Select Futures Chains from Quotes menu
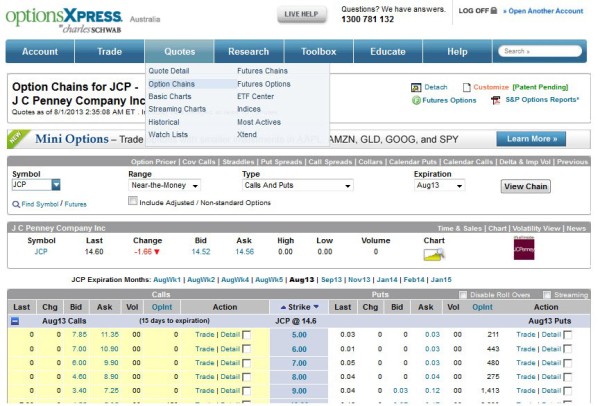 [x=262, y=71]
